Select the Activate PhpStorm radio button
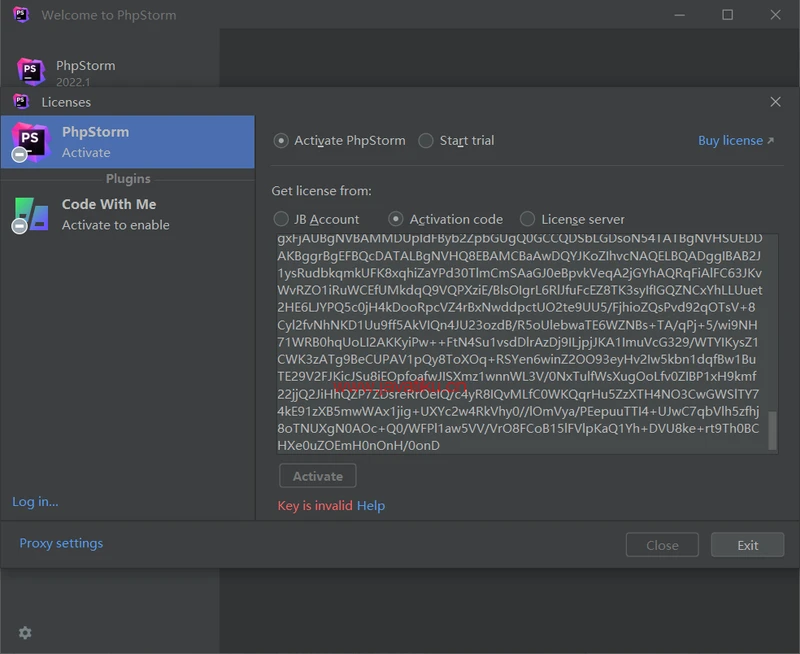Viewport: 800px width, 654px height. 281,141
